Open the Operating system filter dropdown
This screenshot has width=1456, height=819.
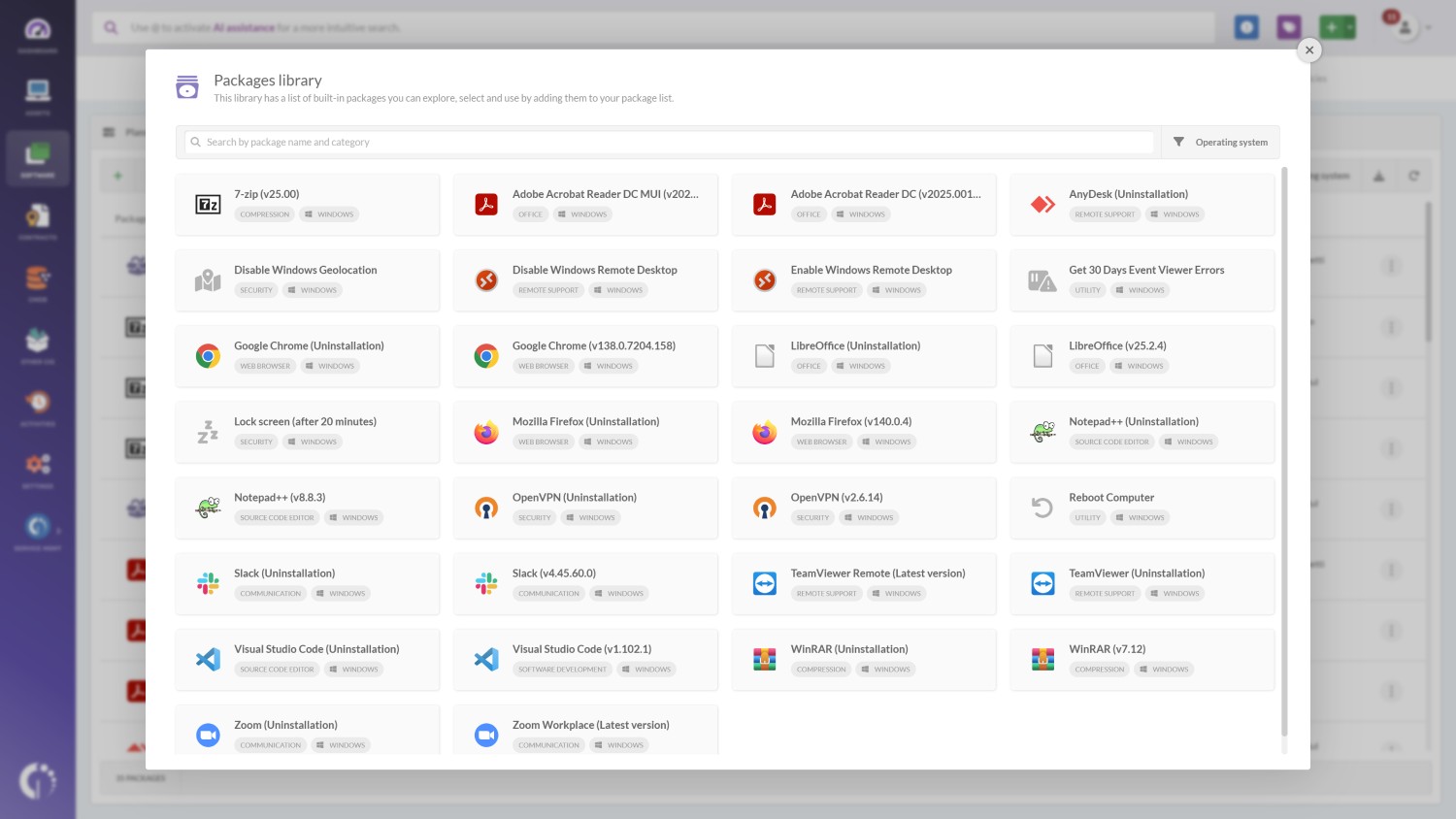tap(1220, 142)
